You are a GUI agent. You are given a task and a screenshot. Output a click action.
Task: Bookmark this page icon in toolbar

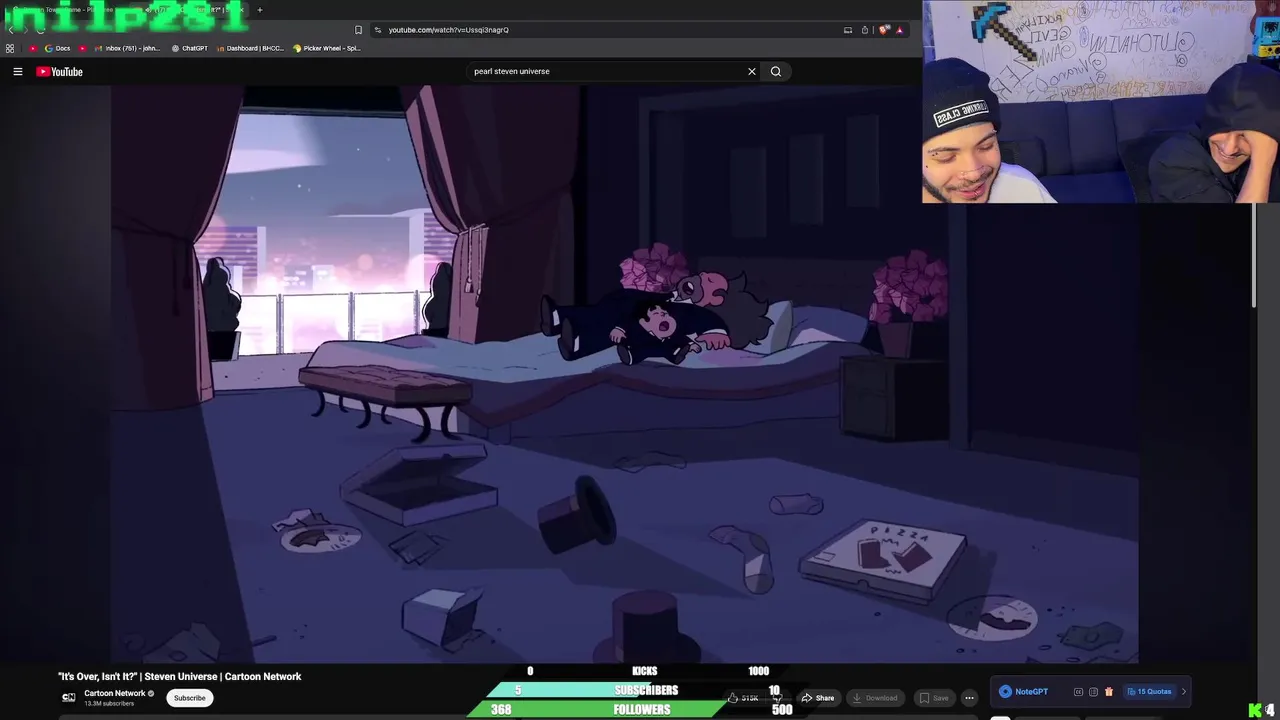[x=358, y=30]
